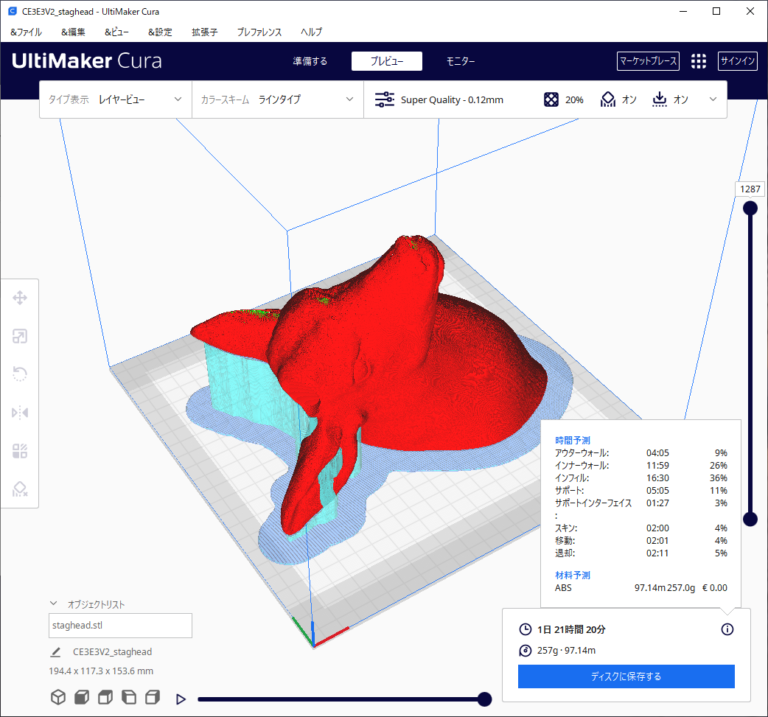Select the Mirror tool in left toolbar
768x717 pixels.
pos(20,412)
